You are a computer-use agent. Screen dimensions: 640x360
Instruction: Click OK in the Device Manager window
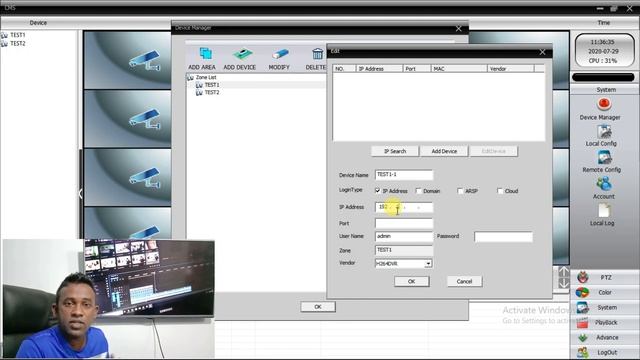318,307
